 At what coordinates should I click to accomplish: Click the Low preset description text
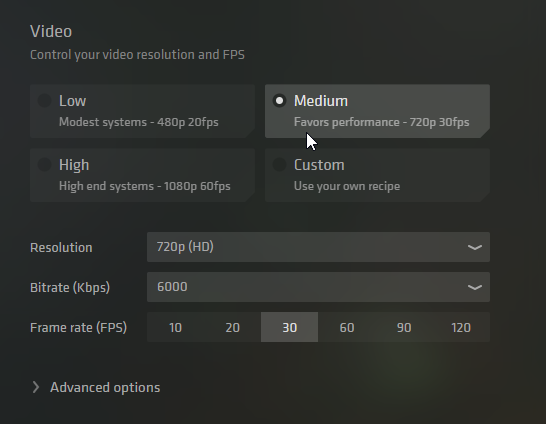(x=139, y=122)
